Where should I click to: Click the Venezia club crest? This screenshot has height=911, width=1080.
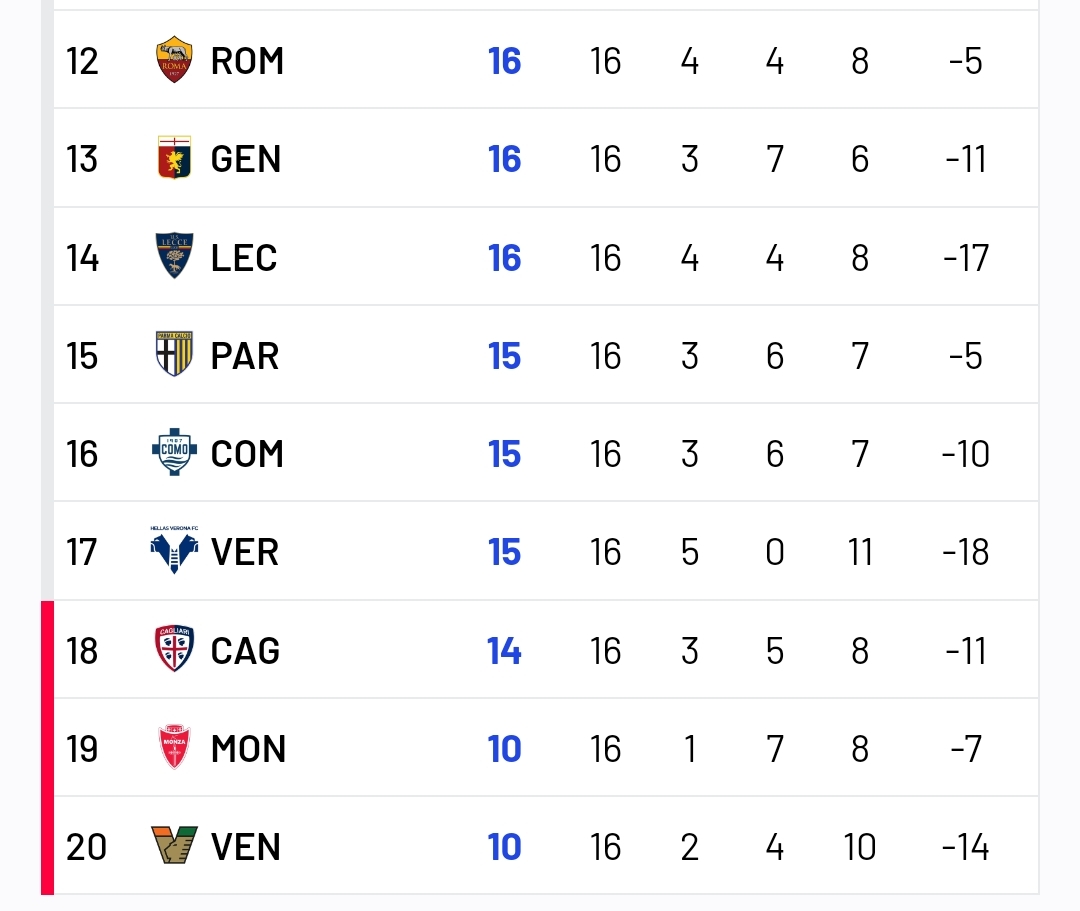click(x=174, y=845)
